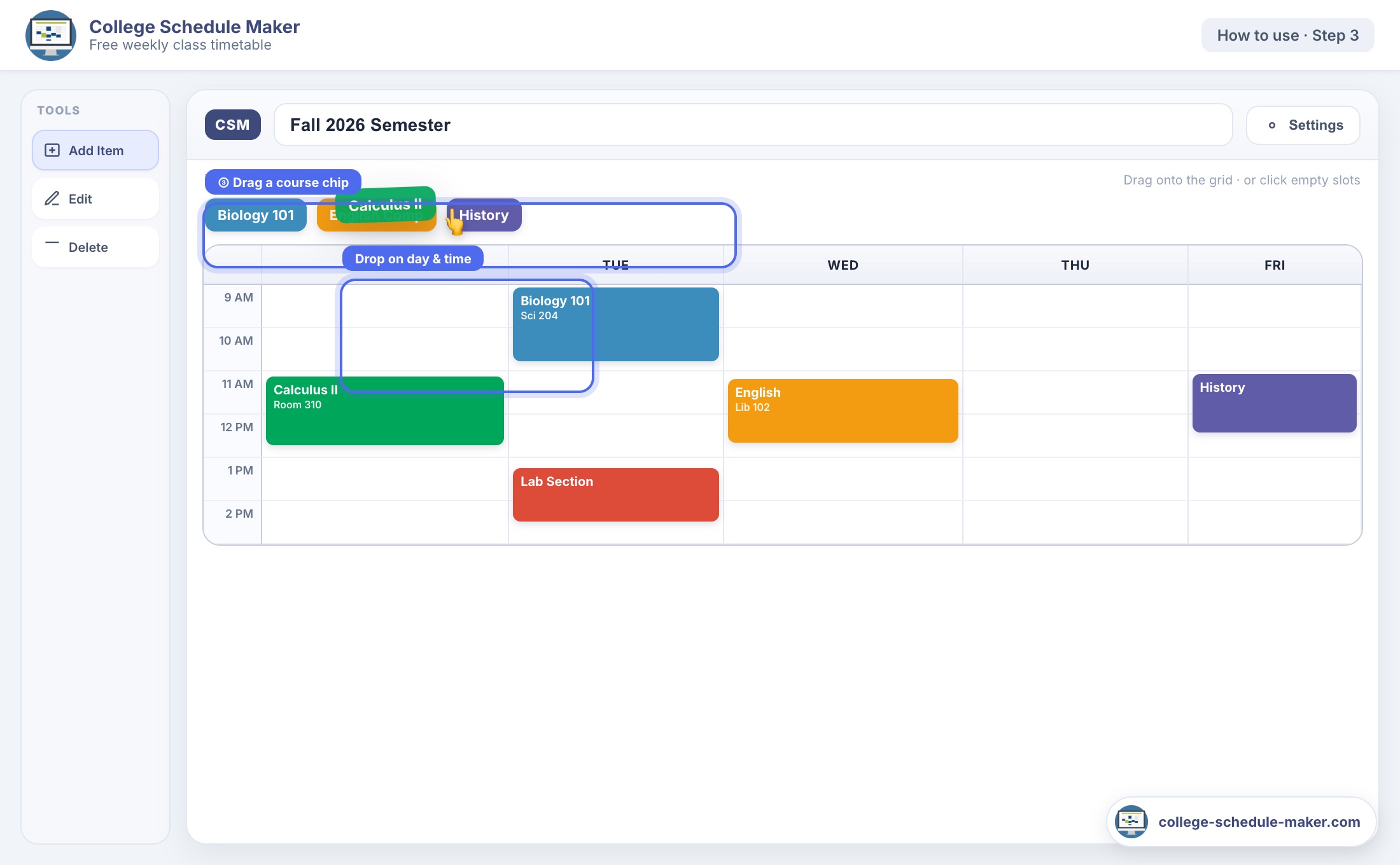Click the 1 PM time label

pyautogui.click(x=240, y=471)
